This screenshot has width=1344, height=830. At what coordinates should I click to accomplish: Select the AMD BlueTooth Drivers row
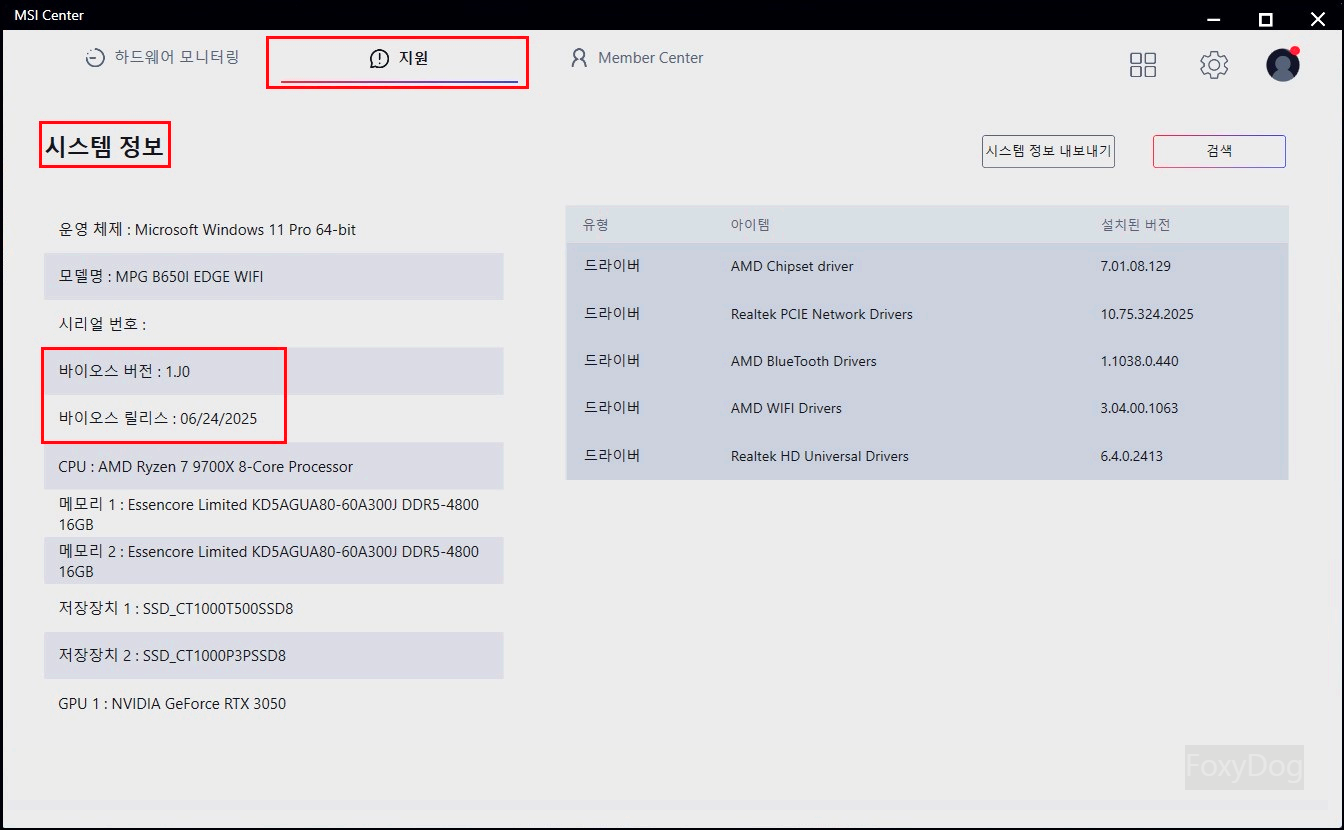tap(927, 361)
